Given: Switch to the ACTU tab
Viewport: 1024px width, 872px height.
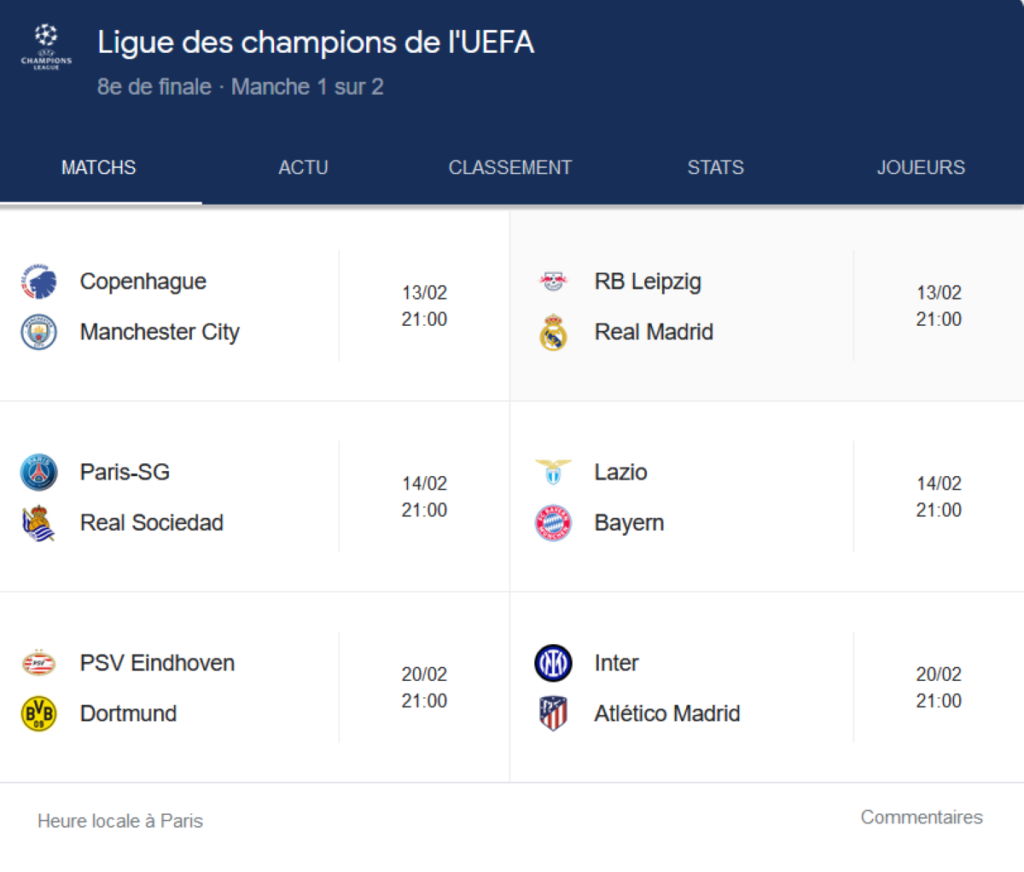Looking at the screenshot, I should tap(303, 167).
